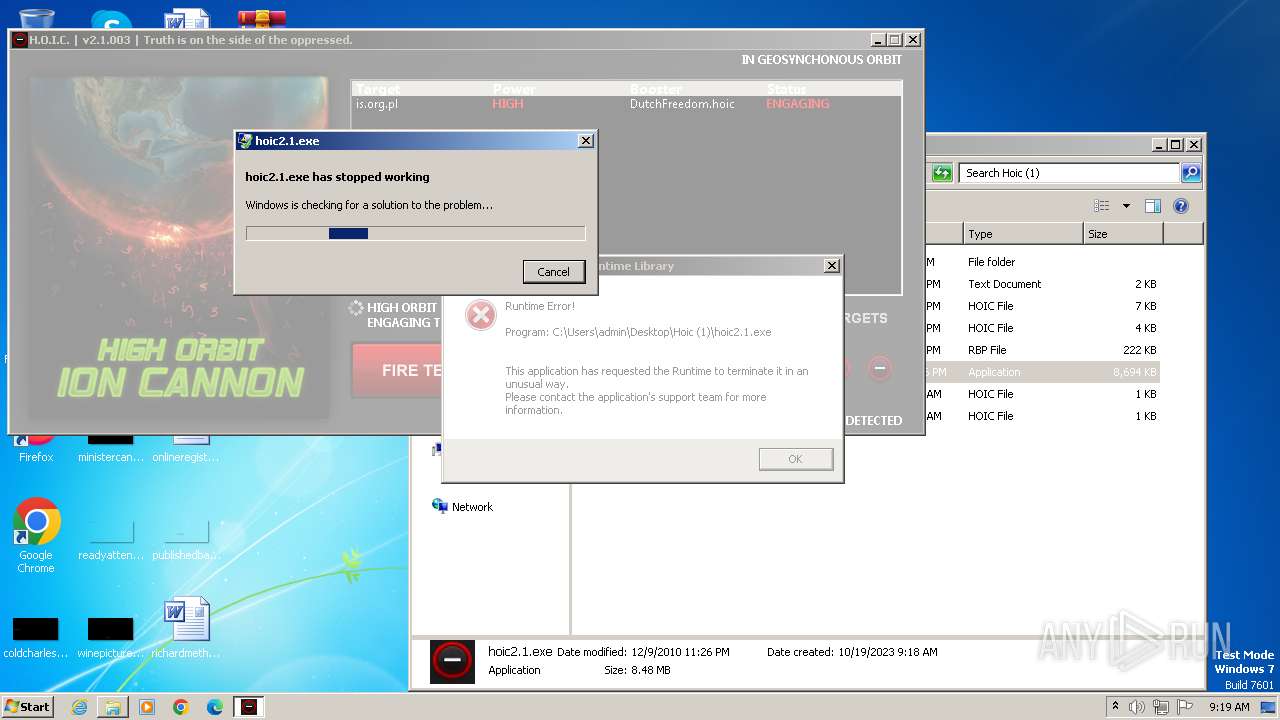Click the FIRE TEH LAZER button in HOIC
Screen dimensions: 1280x720
click(x=397, y=370)
